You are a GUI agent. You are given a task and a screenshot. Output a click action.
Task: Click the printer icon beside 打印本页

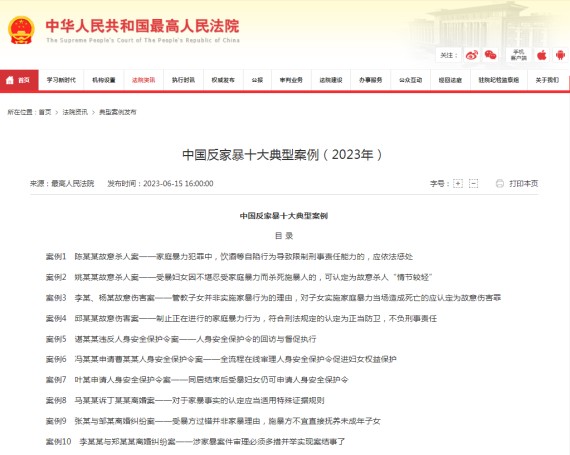[500, 184]
